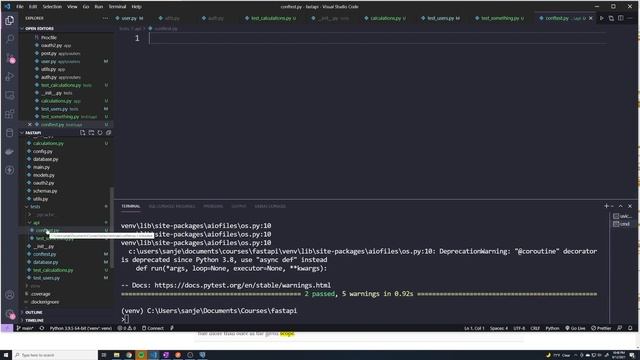640x360 pixels.
Task: Open the Manage gear icon in the activity bar
Action: 10,314
